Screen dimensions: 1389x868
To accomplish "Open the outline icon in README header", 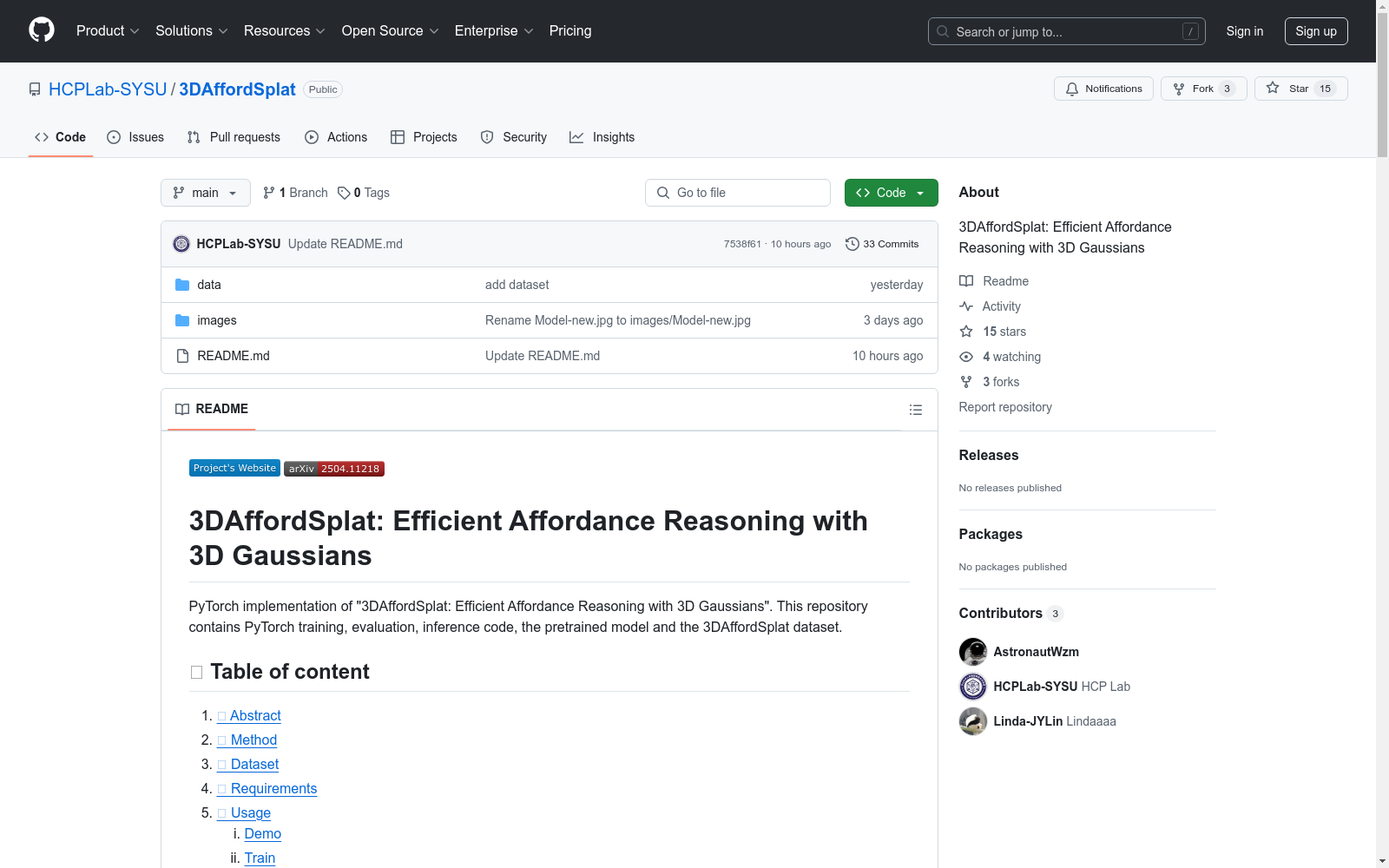I will (x=915, y=410).
